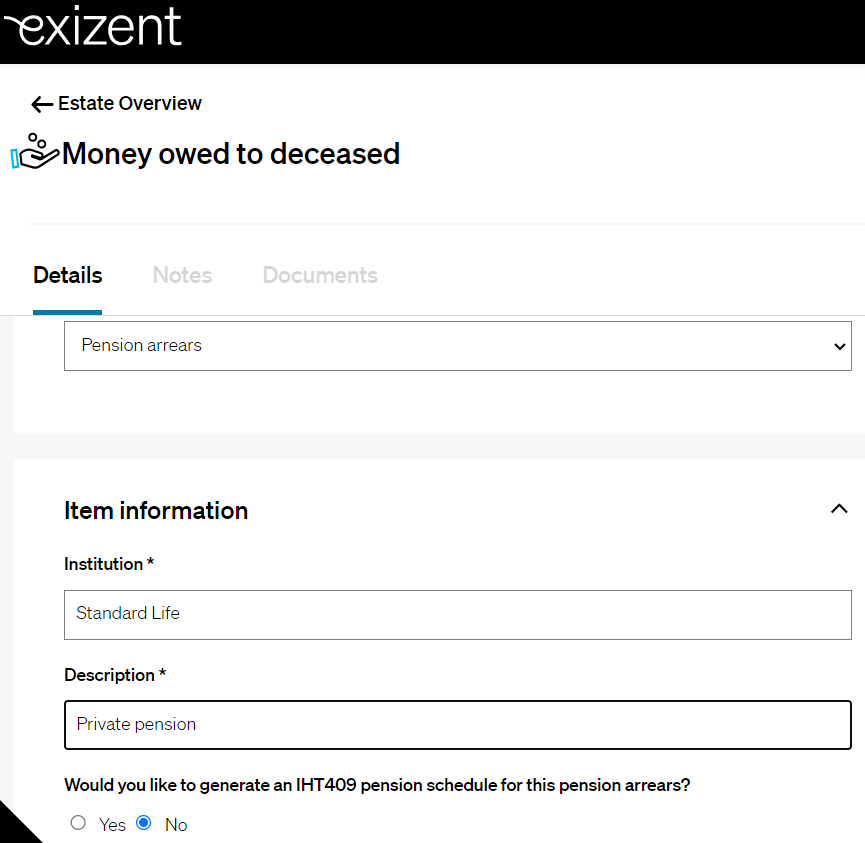Viewport: 865px width, 843px height.
Task: Click the black corner triangle at the bottom left
Action: click(14, 826)
